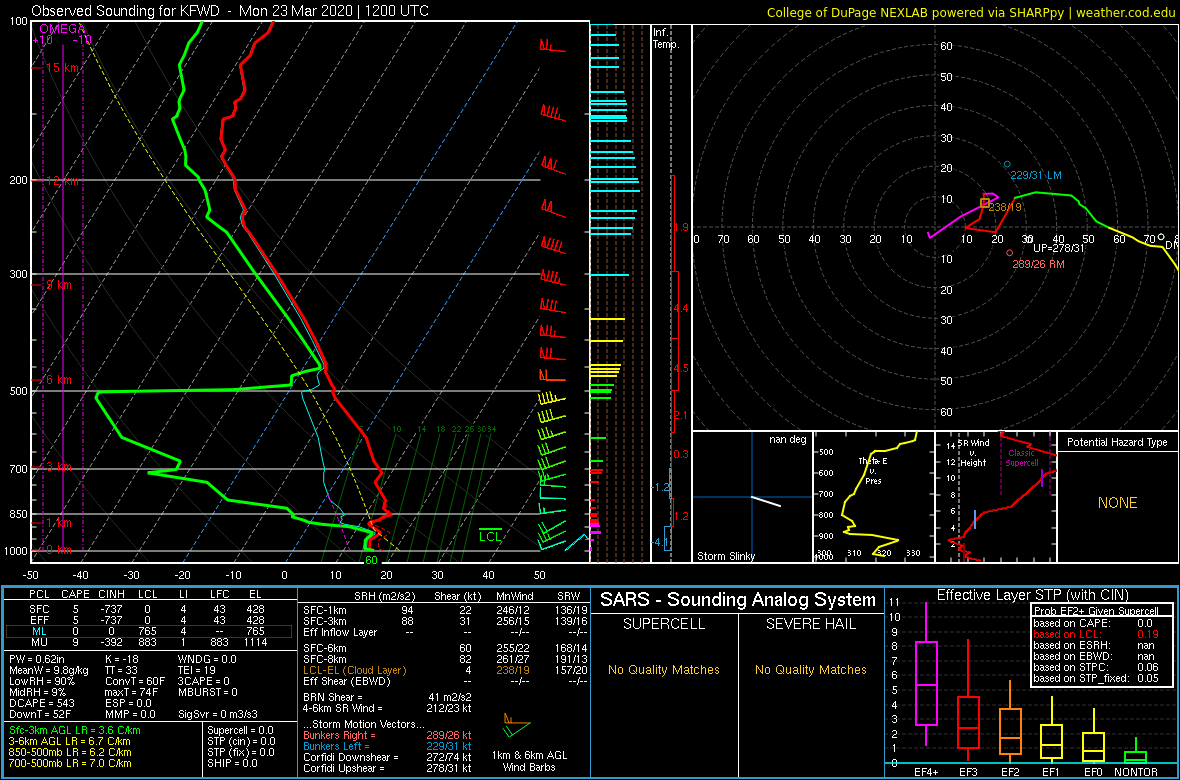Click the 'Corfidi Upshear =' label
The height and width of the screenshot is (780, 1180).
345,768
